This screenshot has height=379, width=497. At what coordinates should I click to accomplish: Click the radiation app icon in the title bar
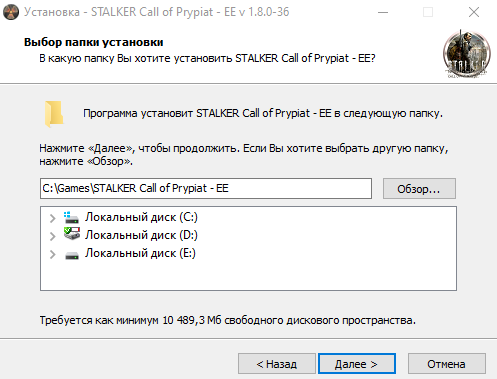[x=11, y=12]
